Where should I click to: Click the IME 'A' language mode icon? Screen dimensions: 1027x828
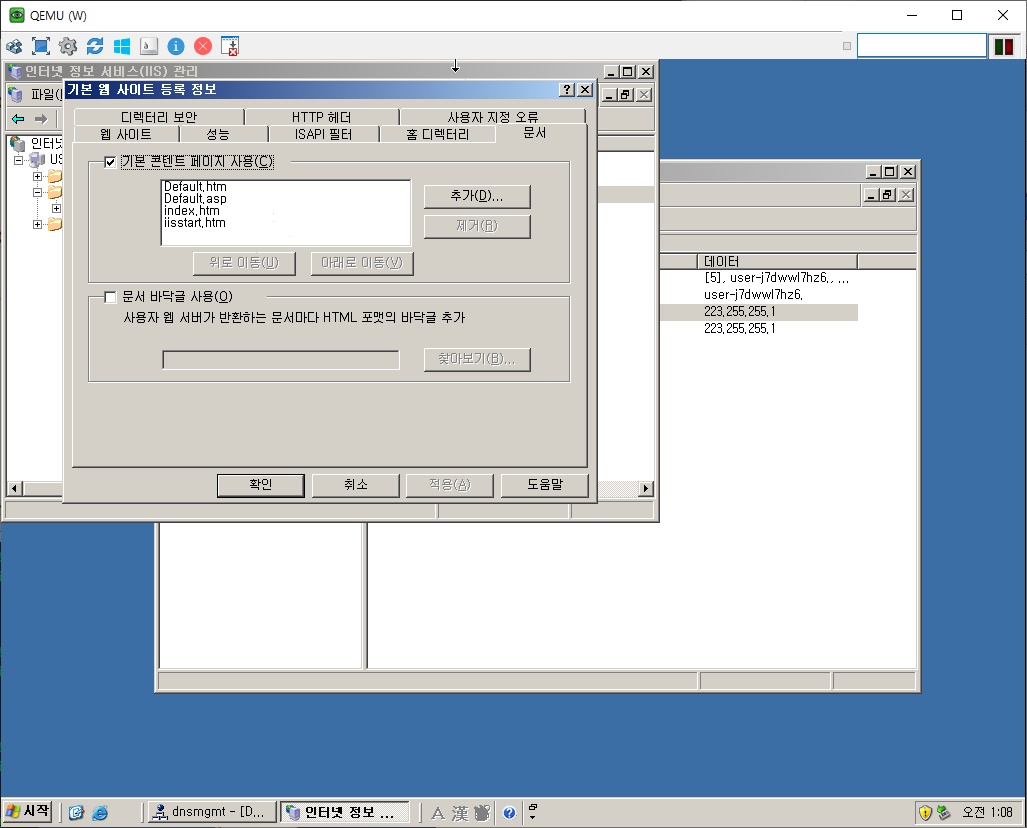(438, 814)
